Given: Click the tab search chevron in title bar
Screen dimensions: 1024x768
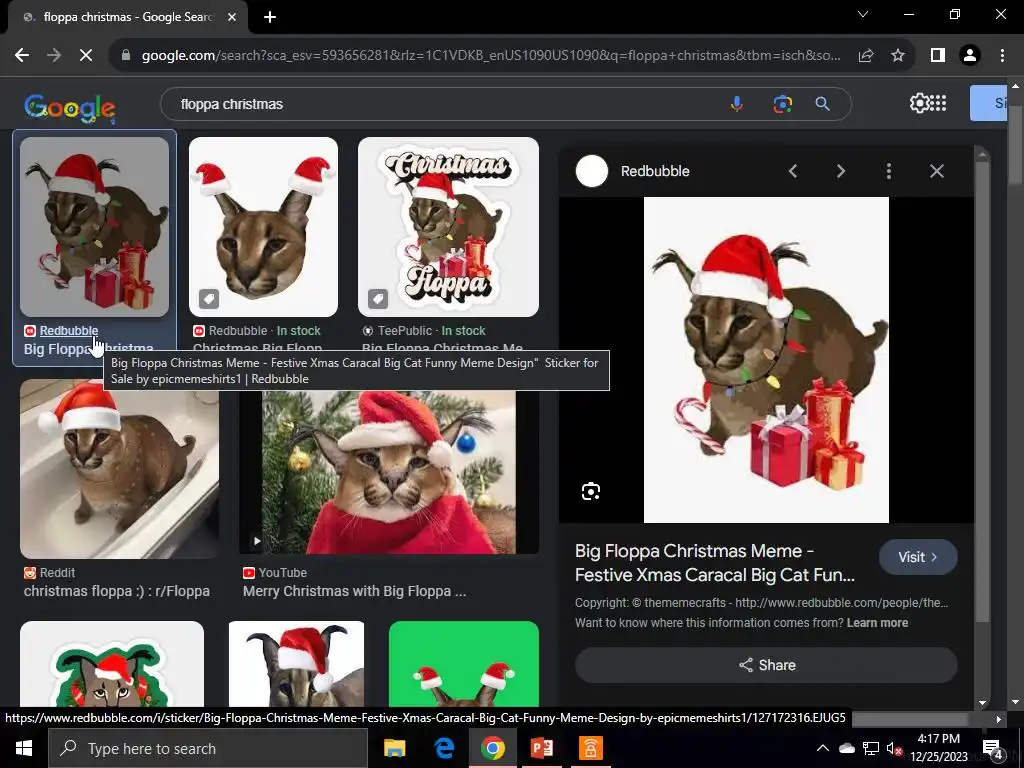Looking at the screenshot, I should coord(863,14).
